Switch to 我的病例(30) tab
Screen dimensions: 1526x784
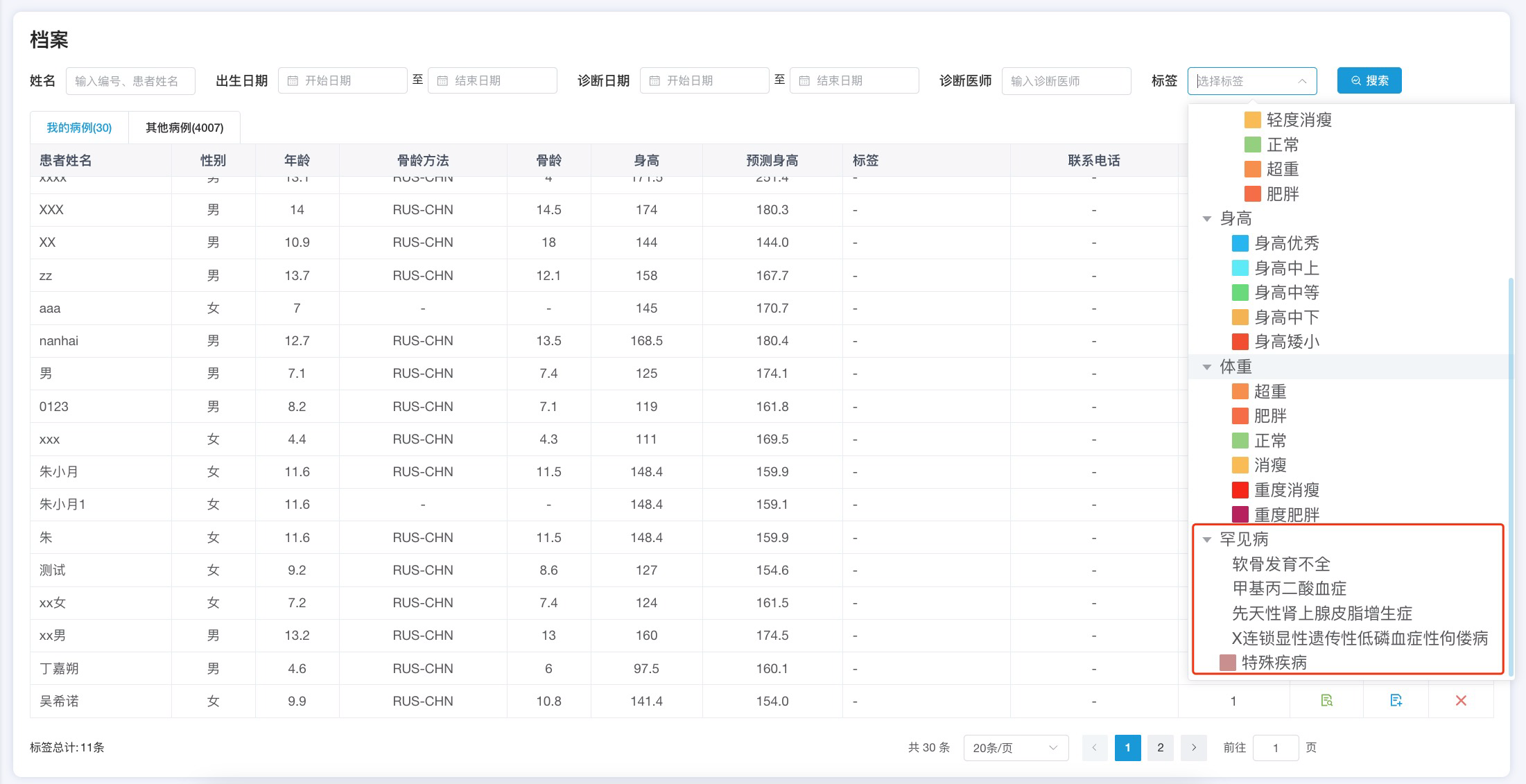click(x=79, y=128)
